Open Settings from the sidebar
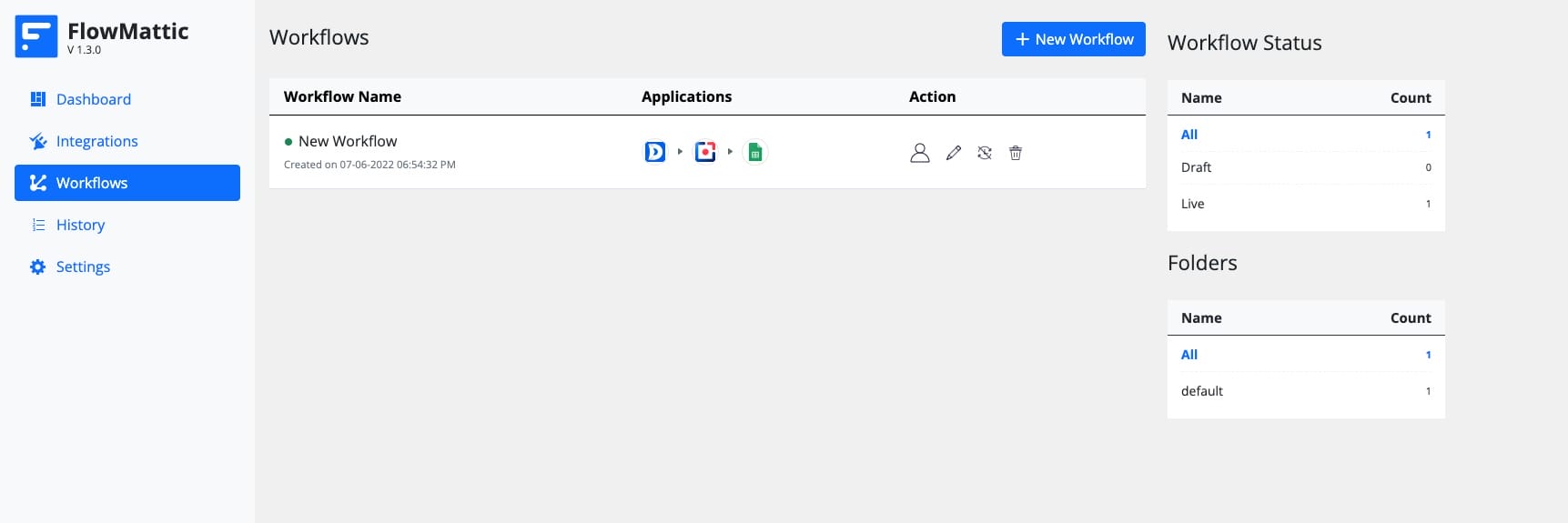This screenshot has width=1568, height=523. click(x=83, y=267)
